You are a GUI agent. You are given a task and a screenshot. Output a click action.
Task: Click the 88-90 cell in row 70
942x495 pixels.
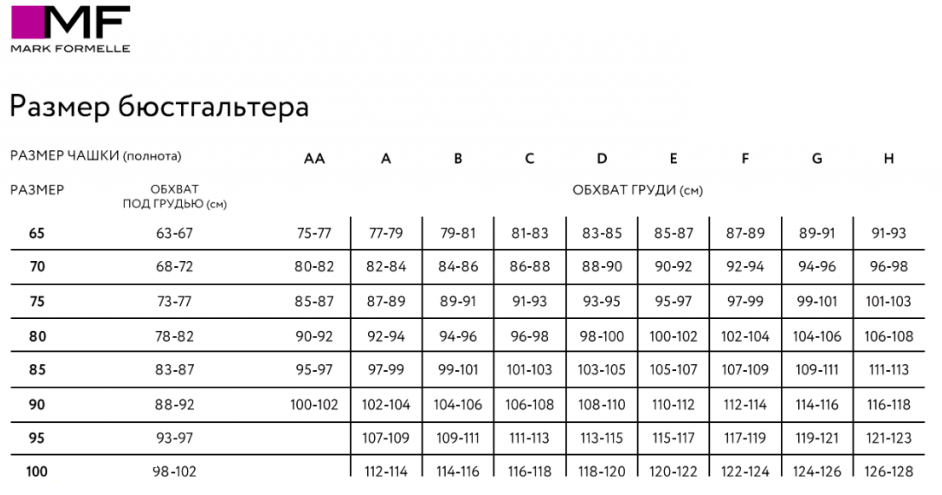coord(602,267)
